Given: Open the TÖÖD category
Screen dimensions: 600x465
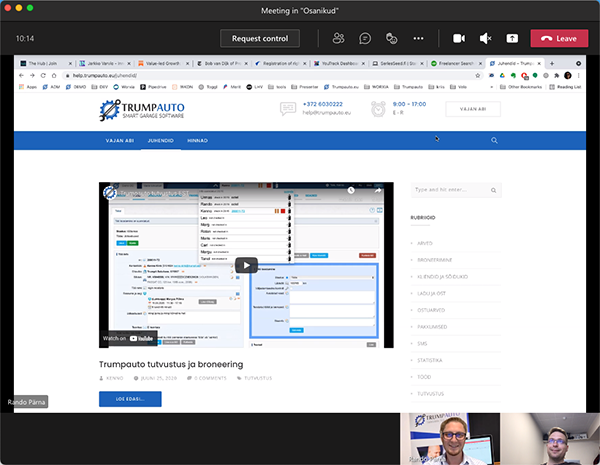Looking at the screenshot, I should (x=424, y=377).
